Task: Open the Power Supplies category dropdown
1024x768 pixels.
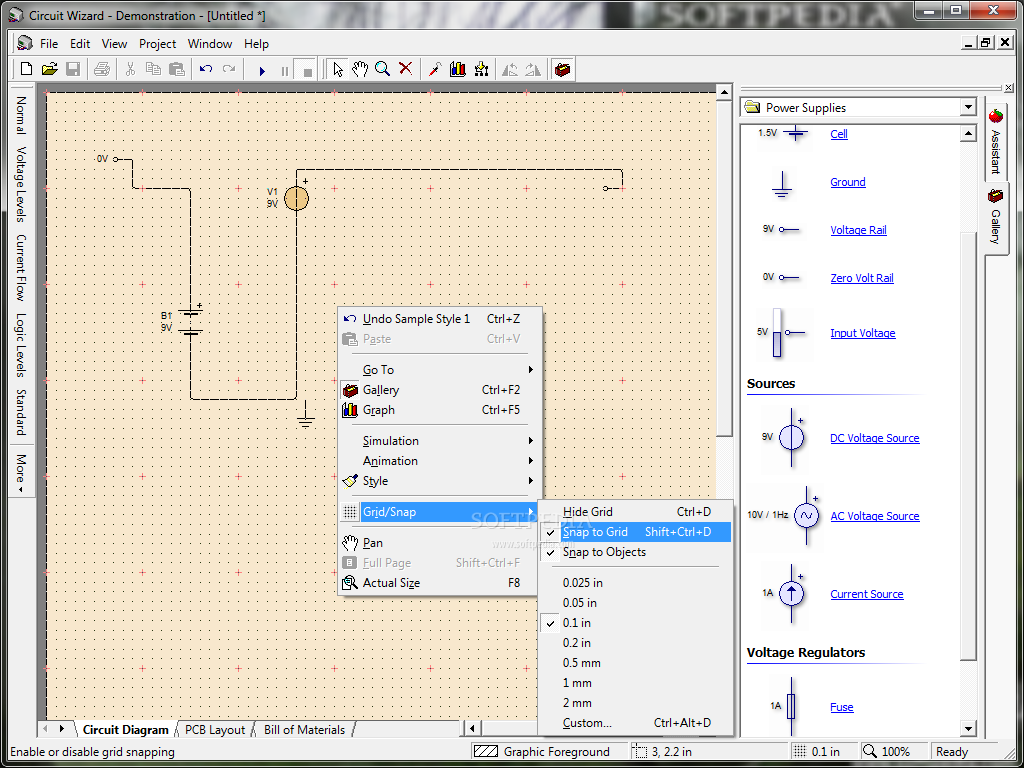Action: 967,108
